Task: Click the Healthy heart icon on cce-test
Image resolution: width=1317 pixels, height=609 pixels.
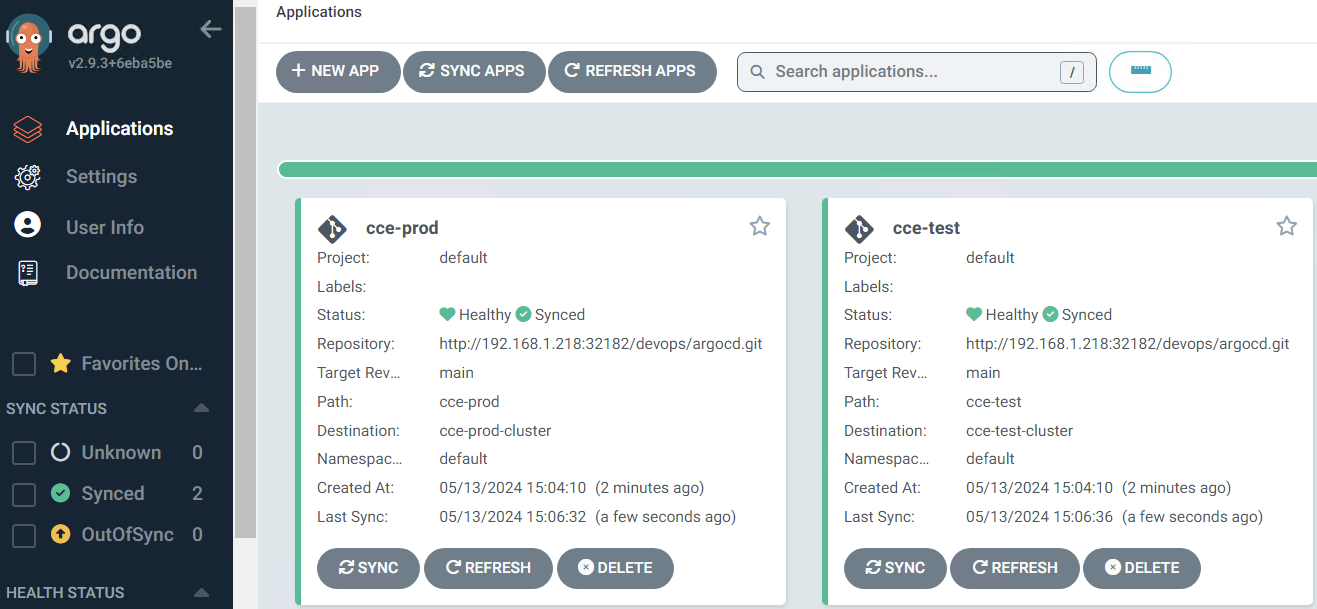Action: pos(974,314)
